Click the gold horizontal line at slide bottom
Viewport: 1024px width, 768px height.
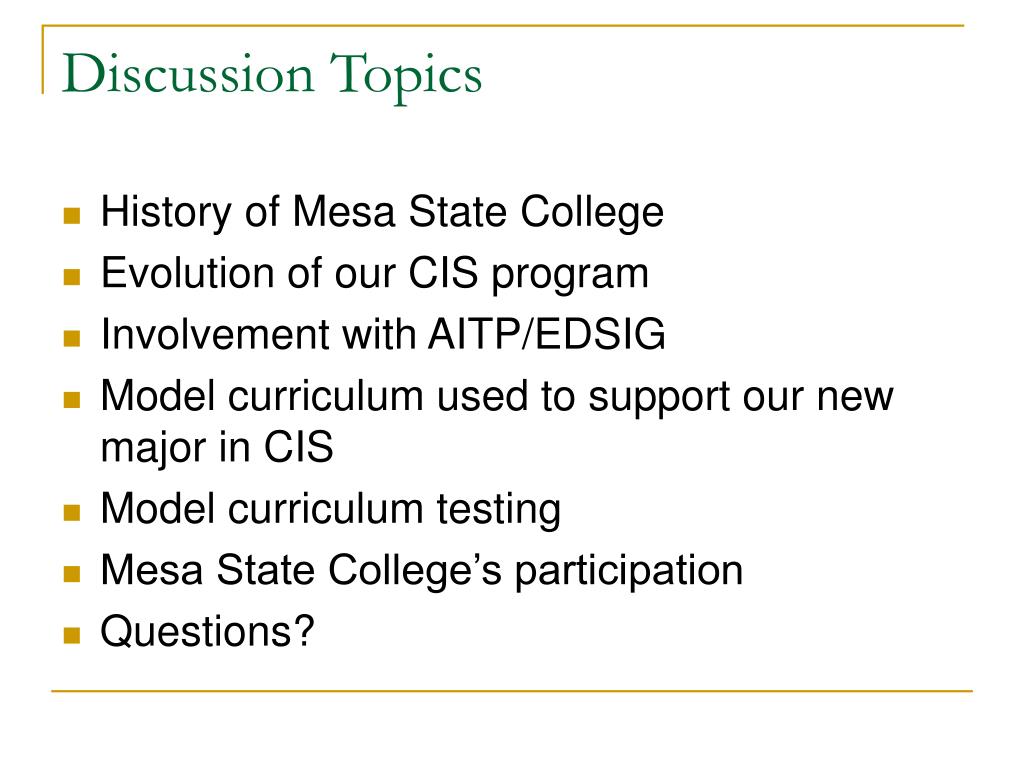tap(512, 690)
